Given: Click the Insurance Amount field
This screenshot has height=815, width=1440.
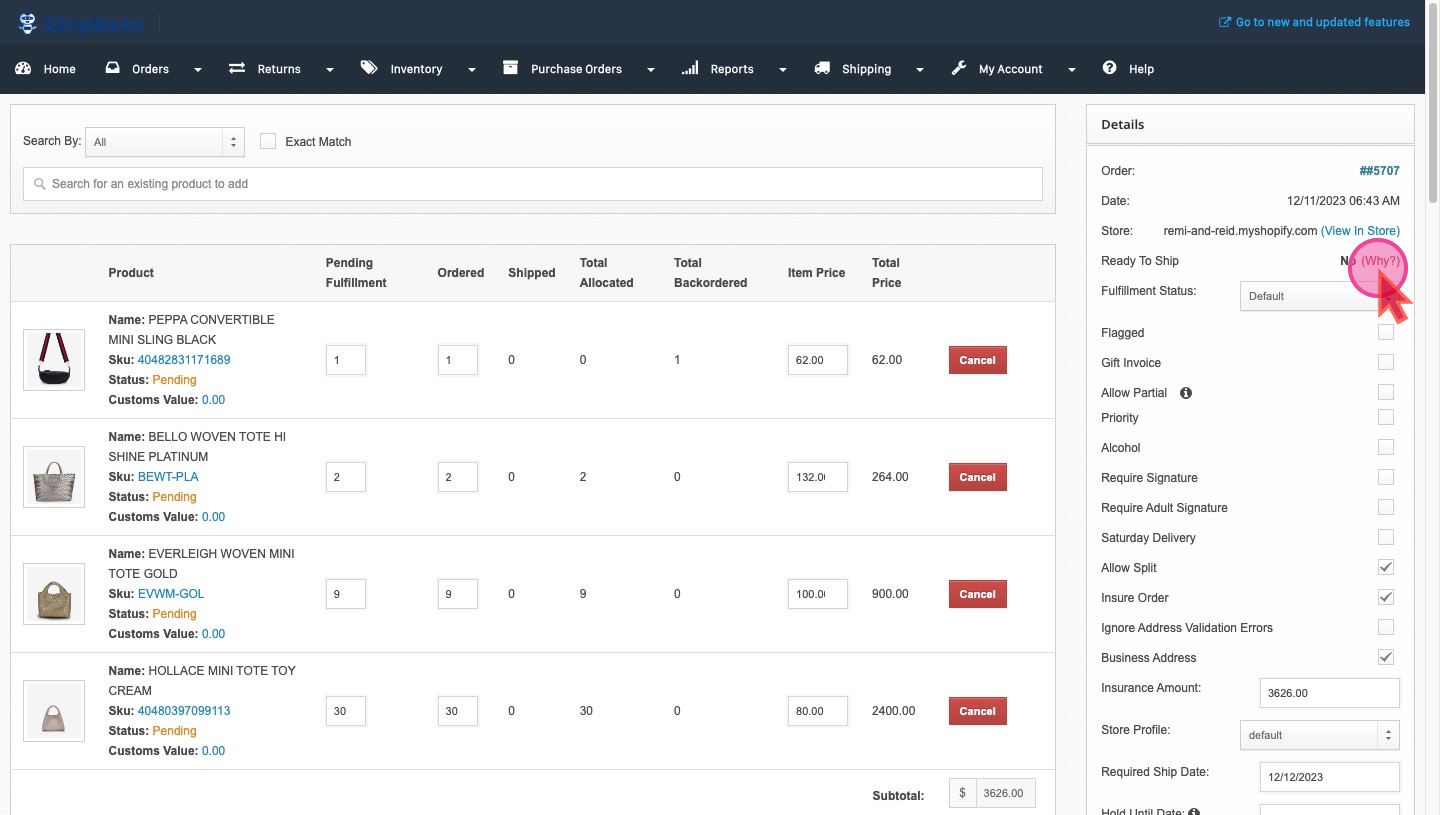Looking at the screenshot, I should pos(1329,692).
